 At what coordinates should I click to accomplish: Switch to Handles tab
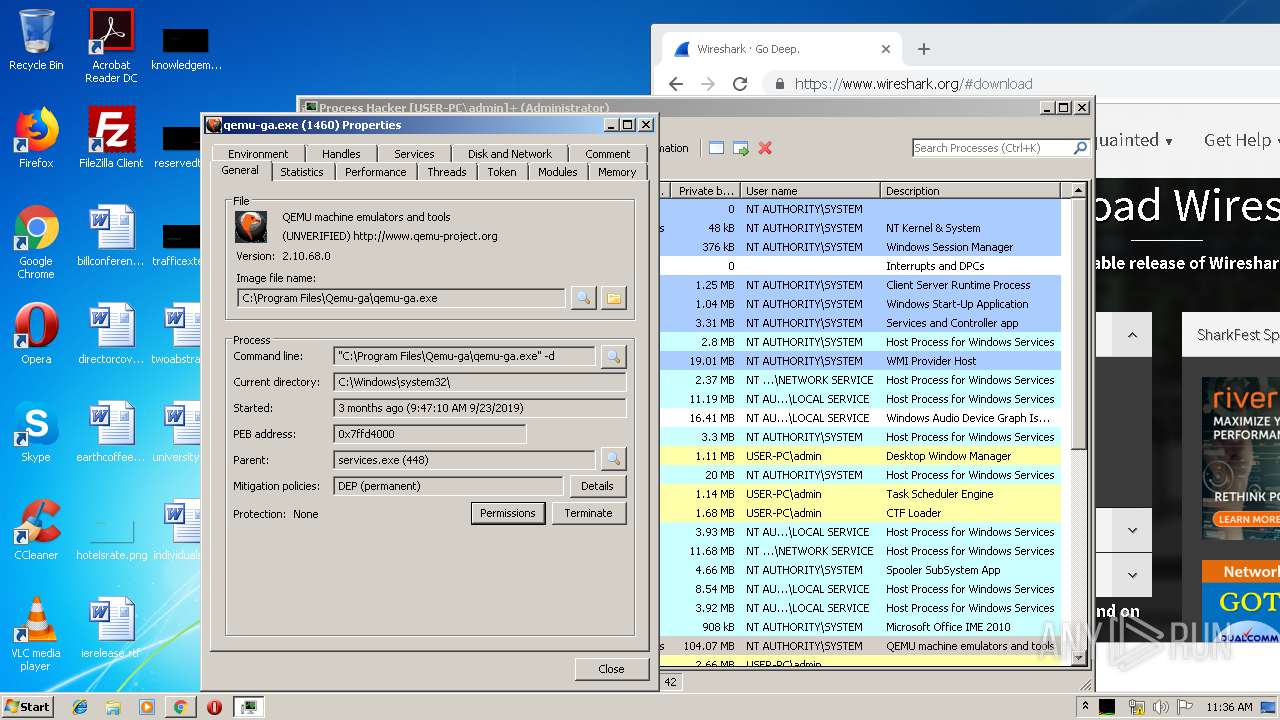click(341, 154)
